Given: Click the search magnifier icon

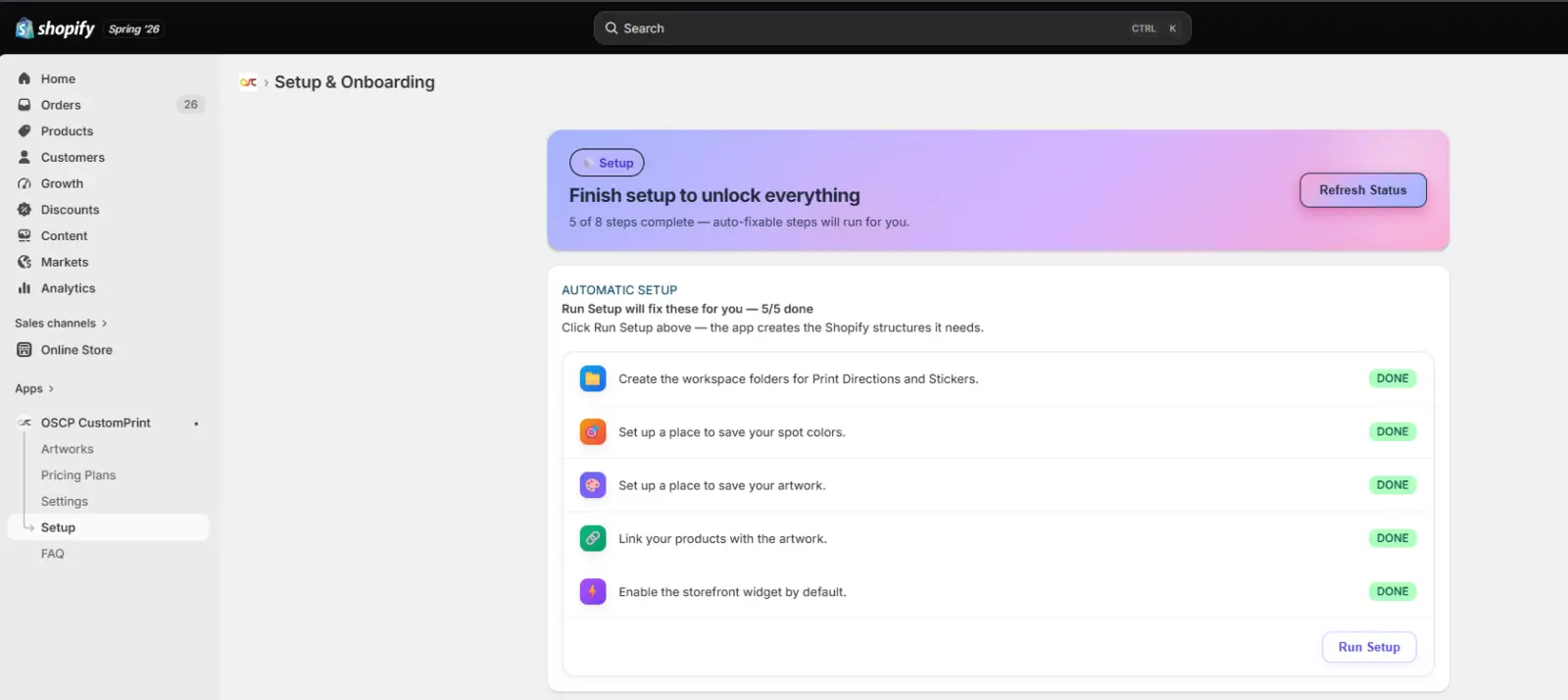Looking at the screenshot, I should [612, 28].
